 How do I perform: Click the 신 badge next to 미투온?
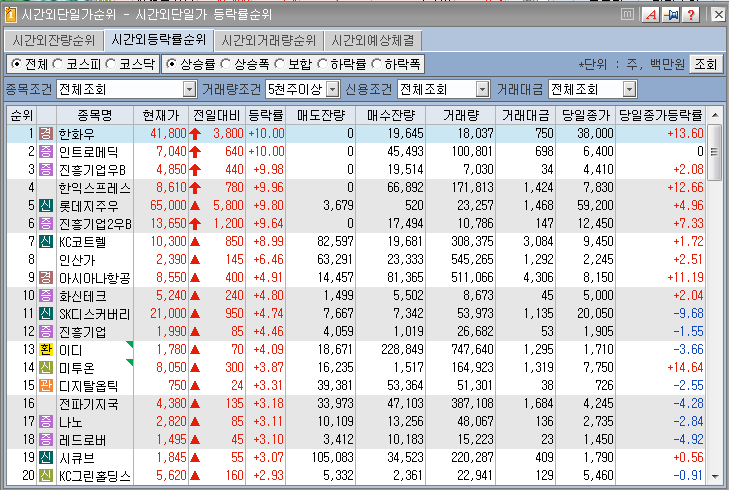pyautogui.click(x=46, y=368)
